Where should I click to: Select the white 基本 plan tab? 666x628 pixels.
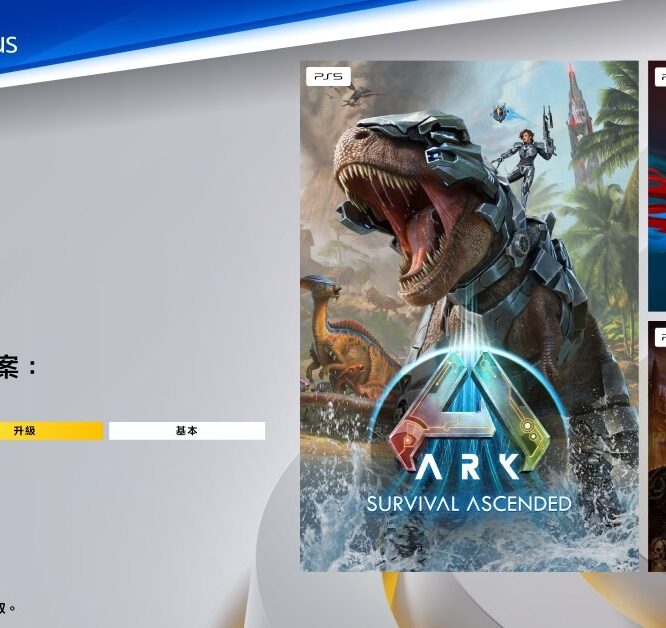pyautogui.click(x=187, y=431)
